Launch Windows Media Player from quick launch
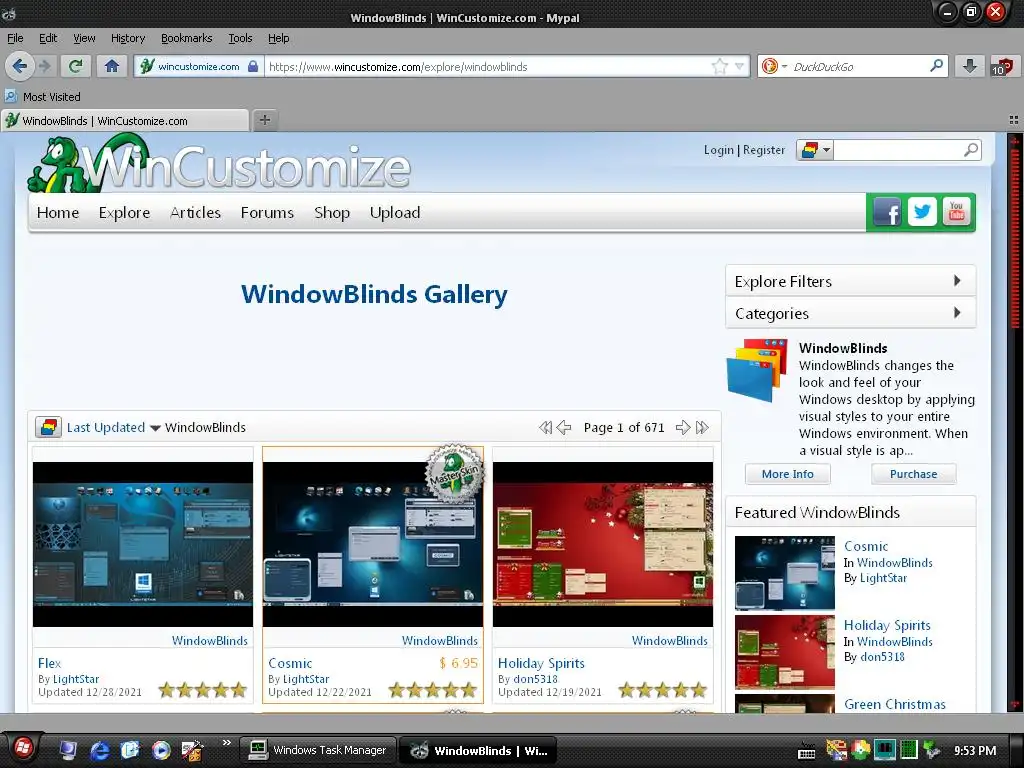 point(161,750)
